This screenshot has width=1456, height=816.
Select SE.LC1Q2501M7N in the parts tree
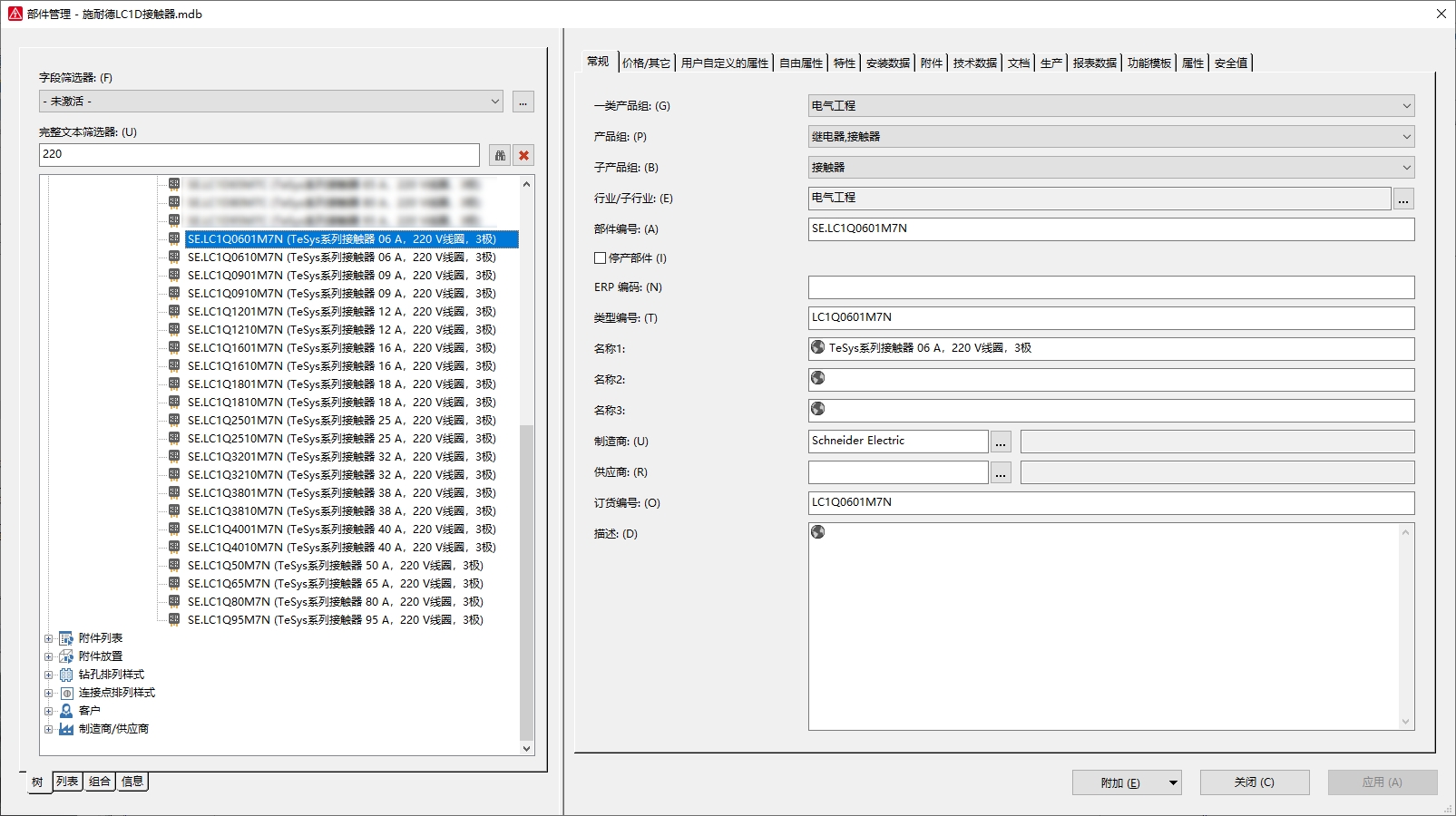[x=340, y=421]
